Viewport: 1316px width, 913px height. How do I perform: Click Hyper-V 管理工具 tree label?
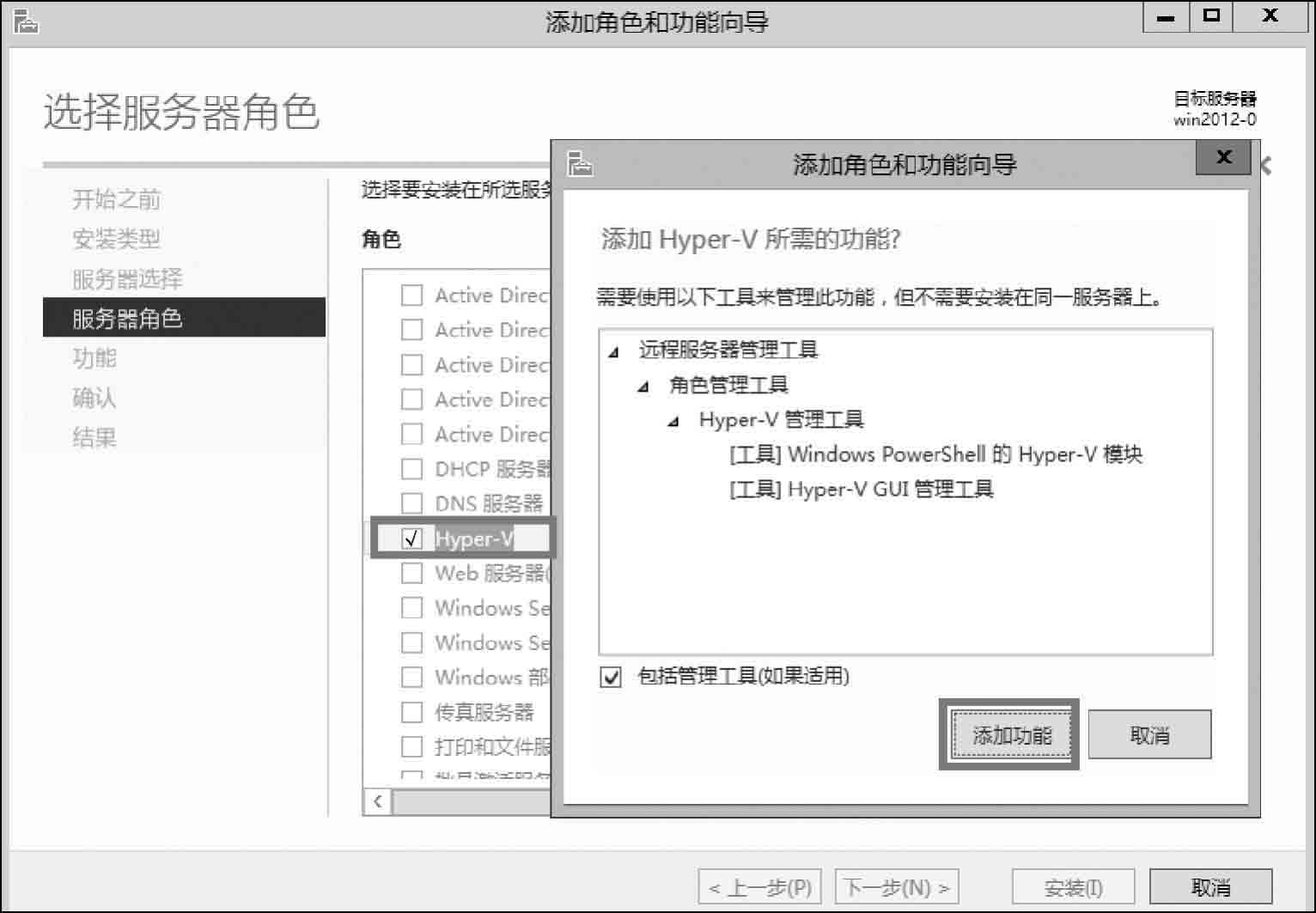781,419
